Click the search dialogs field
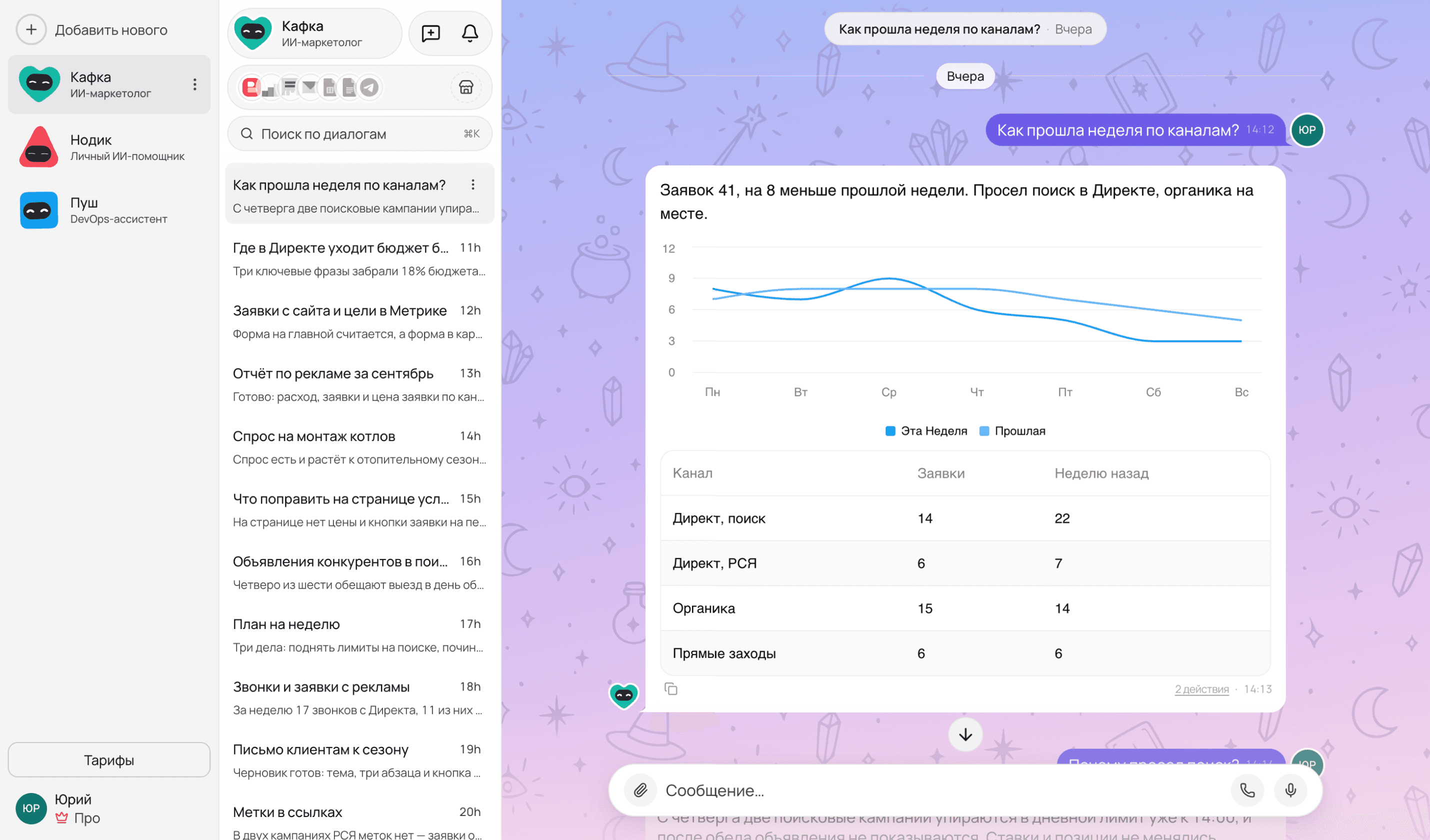 (360, 134)
